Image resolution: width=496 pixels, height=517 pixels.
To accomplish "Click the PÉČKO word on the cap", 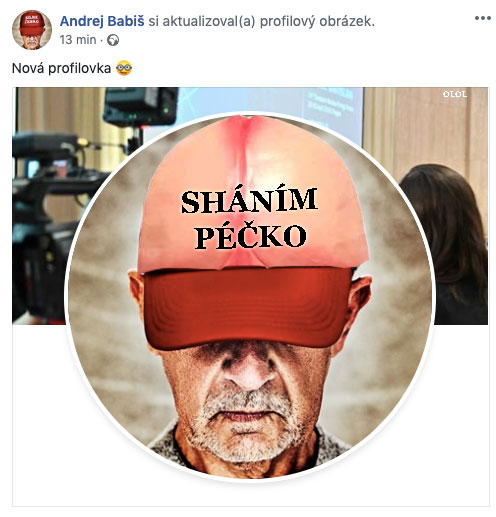I will pyautogui.click(x=251, y=236).
